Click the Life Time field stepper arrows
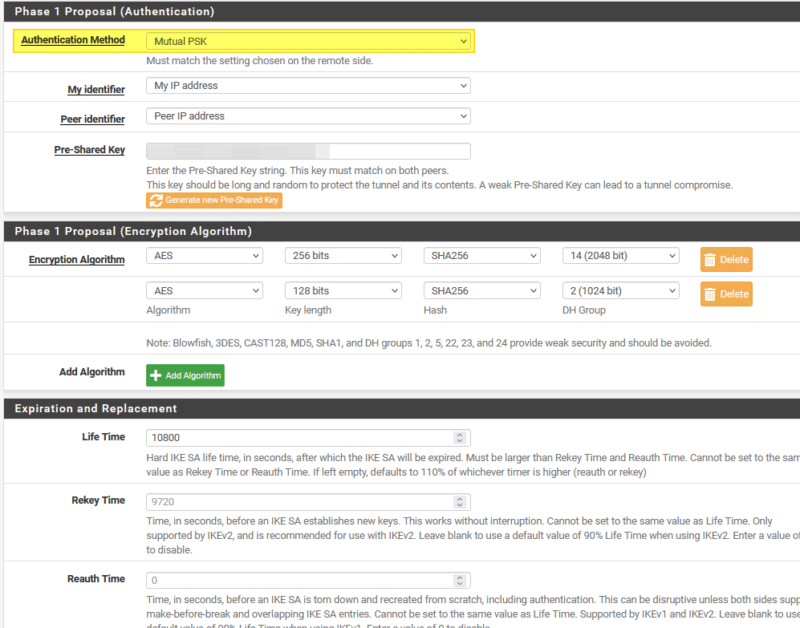 460,438
